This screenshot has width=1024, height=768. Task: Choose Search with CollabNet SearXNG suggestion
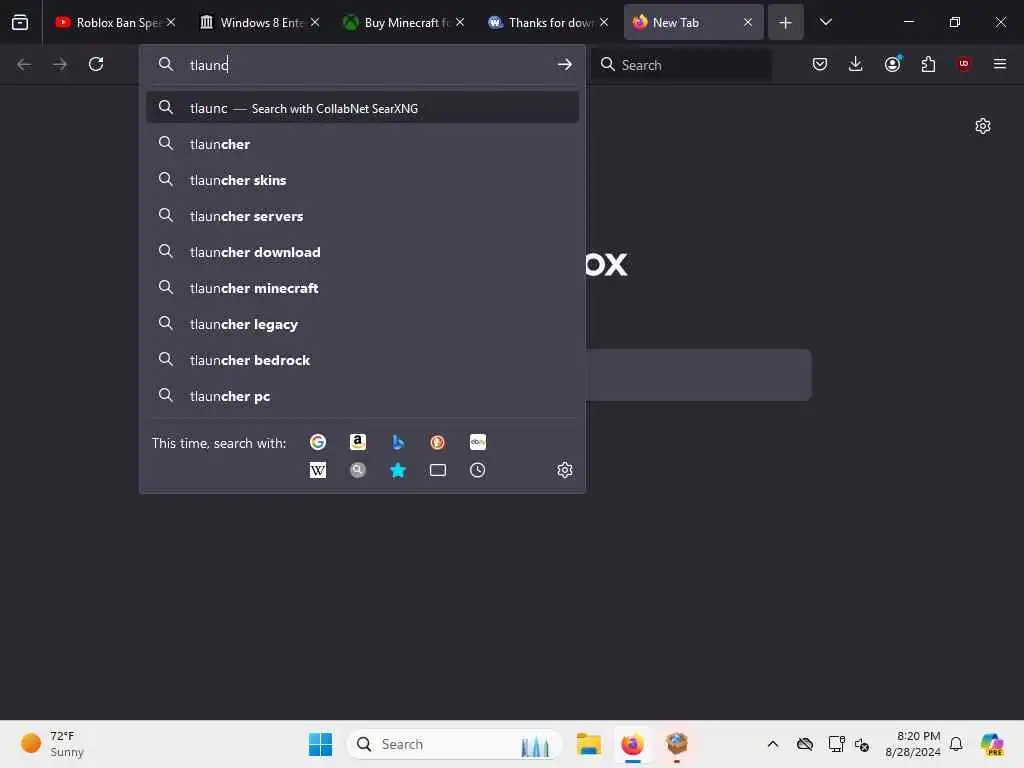(x=362, y=108)
